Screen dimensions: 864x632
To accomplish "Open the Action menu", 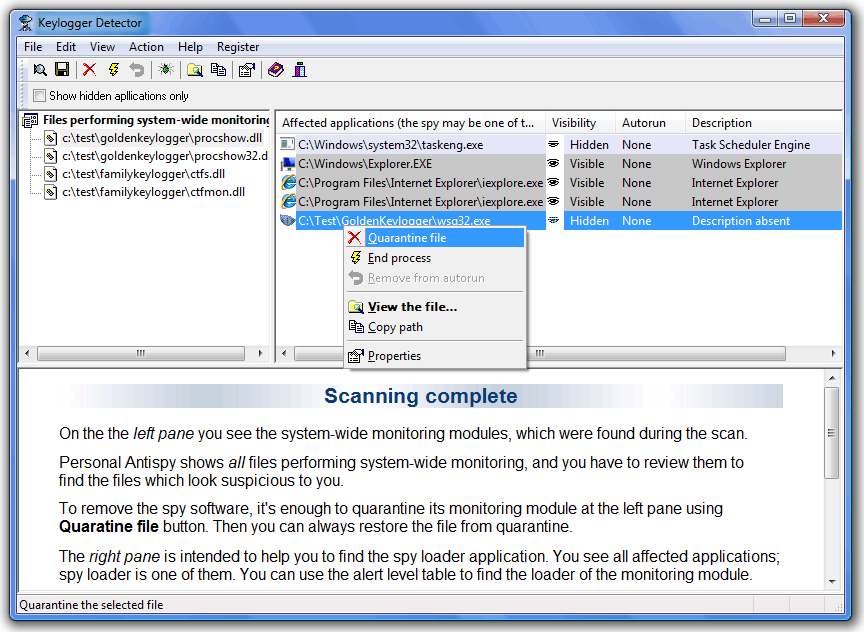I will [146, 46].
